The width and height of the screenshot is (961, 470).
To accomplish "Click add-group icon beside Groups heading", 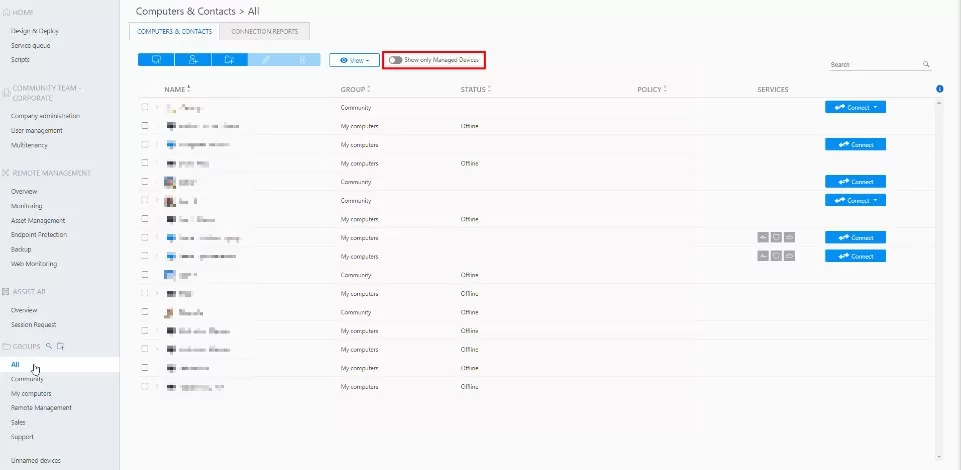I will pyautogui.click(x=60, y=346).
